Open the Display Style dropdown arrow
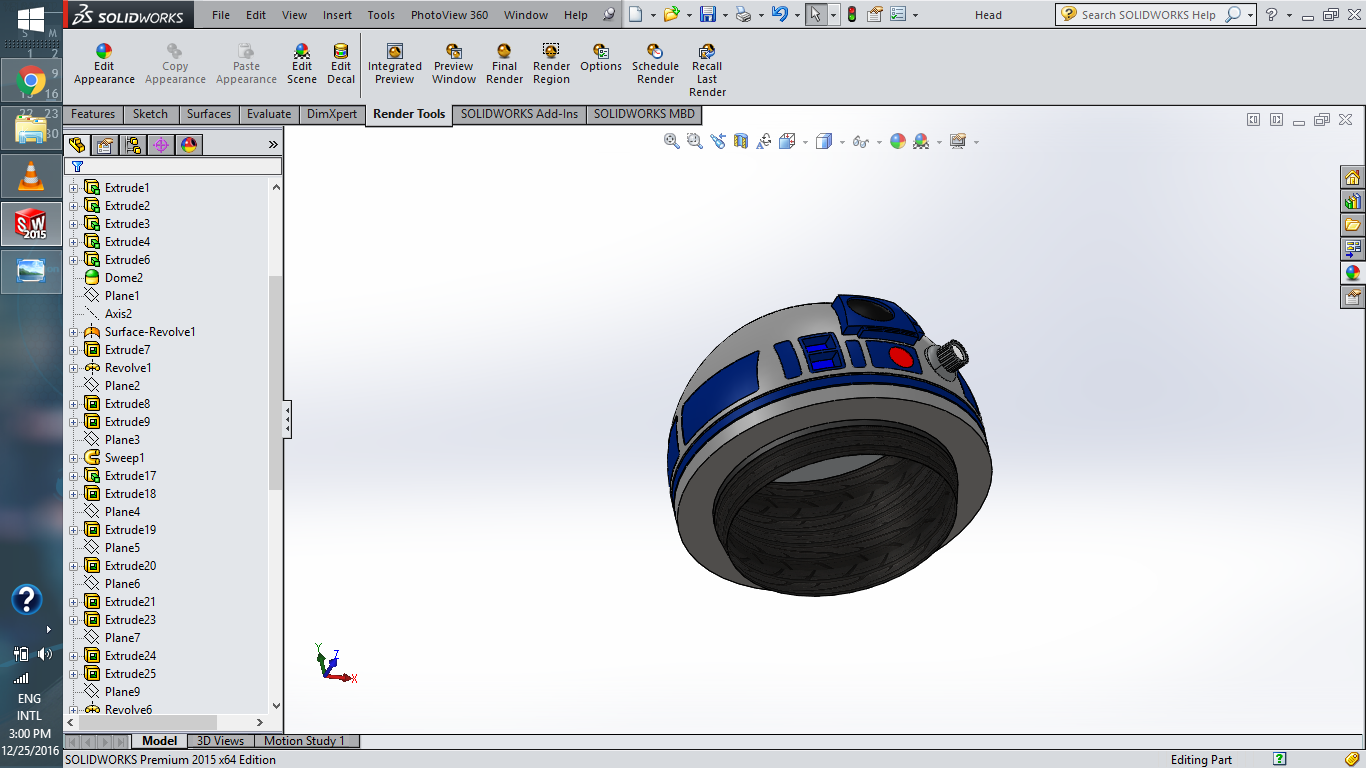 point(842,142)
